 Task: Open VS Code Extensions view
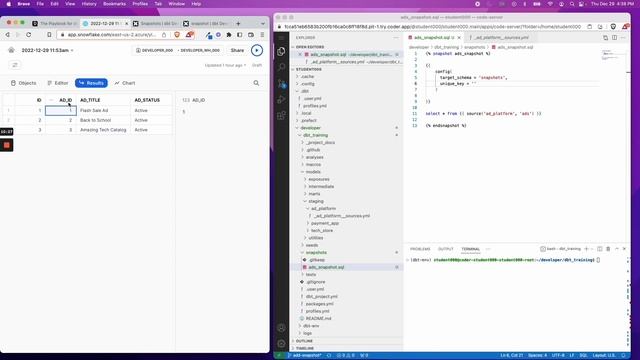281,116
